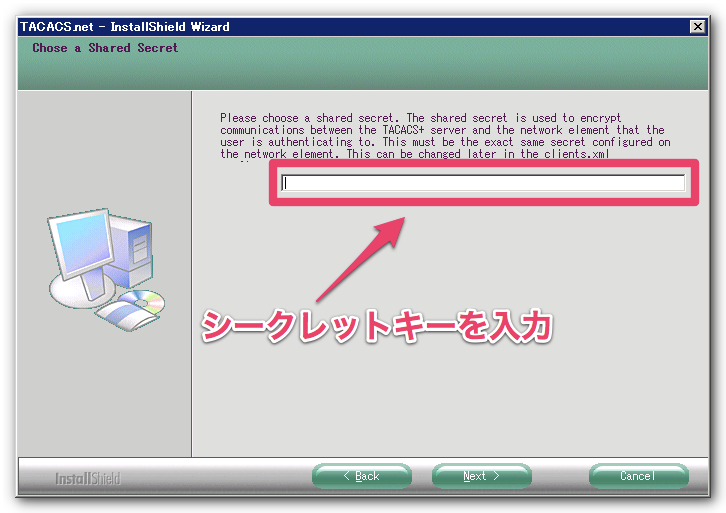Viewport: 726px width, 513px height.
Task: Click the computer and CD setup image
Action: click(106, 269)
